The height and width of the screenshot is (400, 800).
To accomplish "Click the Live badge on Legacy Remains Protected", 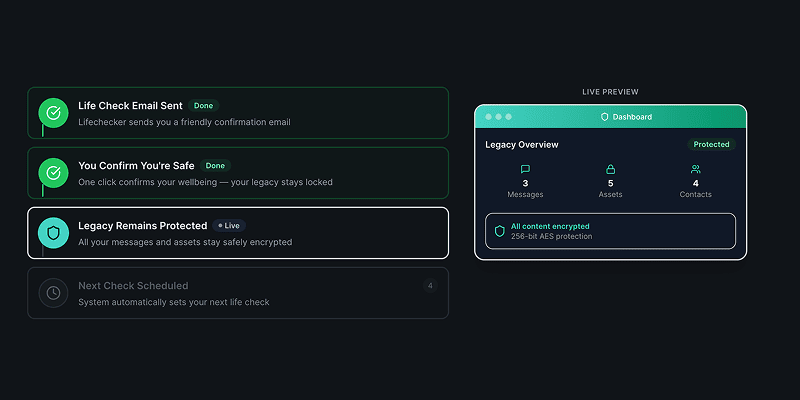I will (x=228, y=225).
